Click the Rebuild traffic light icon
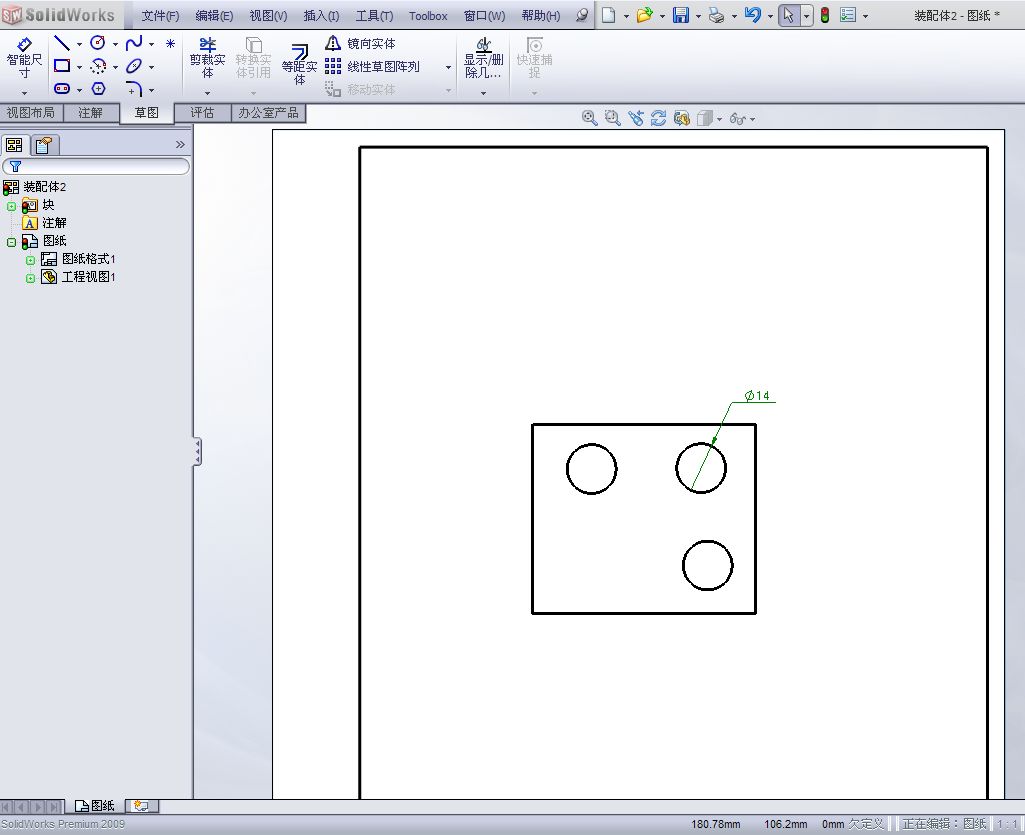The image size is (1025, 835). 825,15
